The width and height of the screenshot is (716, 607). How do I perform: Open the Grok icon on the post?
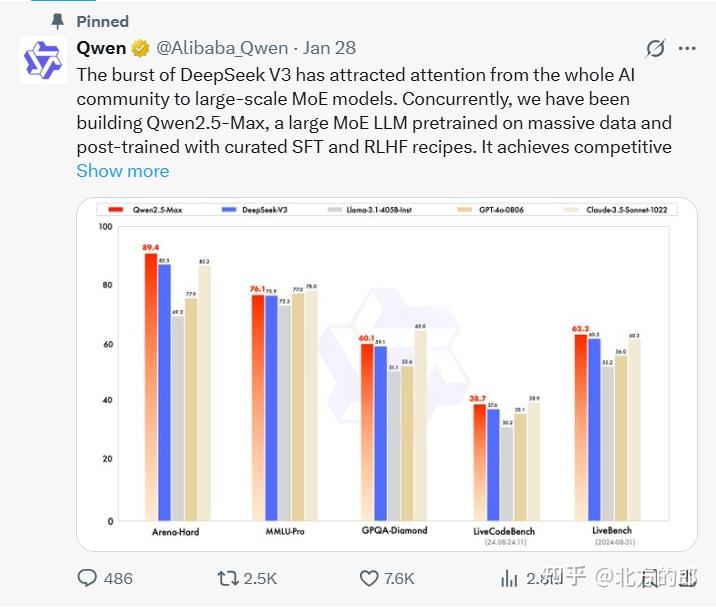[x=656, y=48]
